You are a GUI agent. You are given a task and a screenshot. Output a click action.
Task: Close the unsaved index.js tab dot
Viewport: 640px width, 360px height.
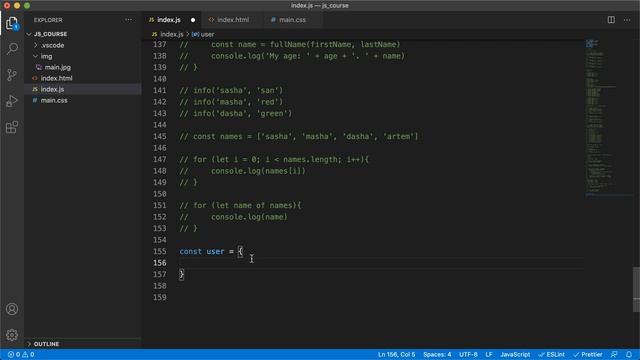click(x=193, y=20)
